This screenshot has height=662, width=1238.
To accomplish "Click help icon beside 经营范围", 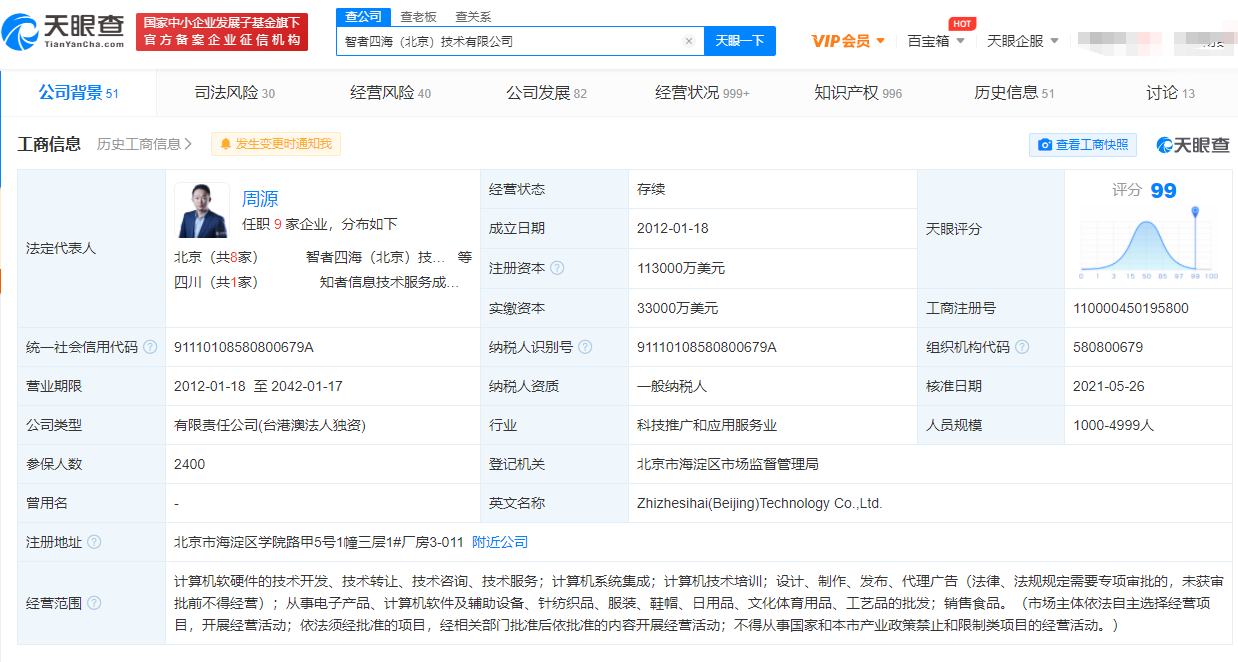I will [94, 603].
